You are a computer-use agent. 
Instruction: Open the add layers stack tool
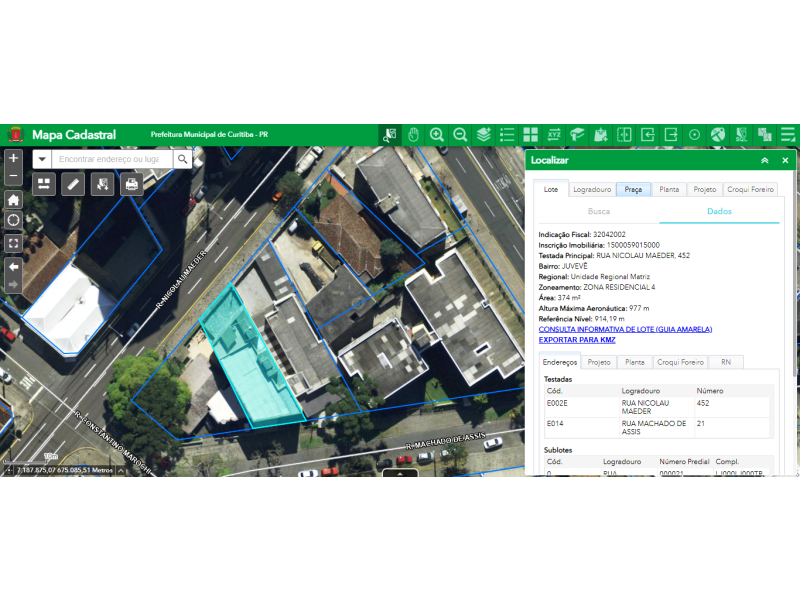(x=484, y=135)
